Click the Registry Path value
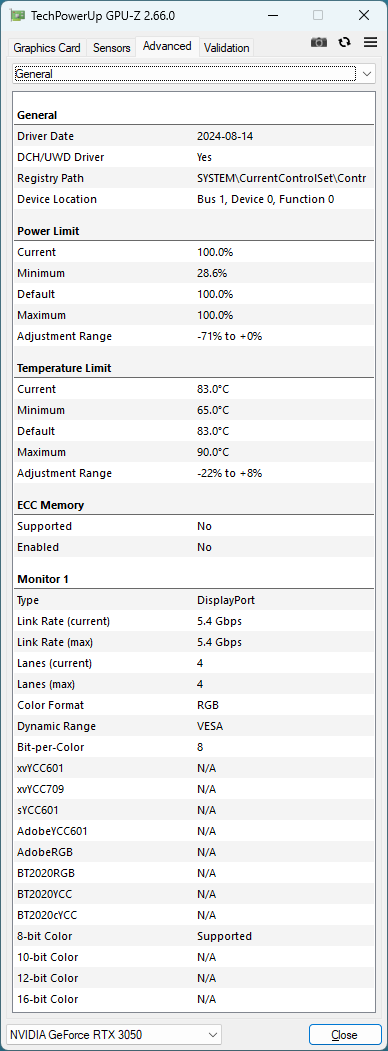Image resolution: width=388 pixels, height=1051 pixels. (x=281, y=178)
